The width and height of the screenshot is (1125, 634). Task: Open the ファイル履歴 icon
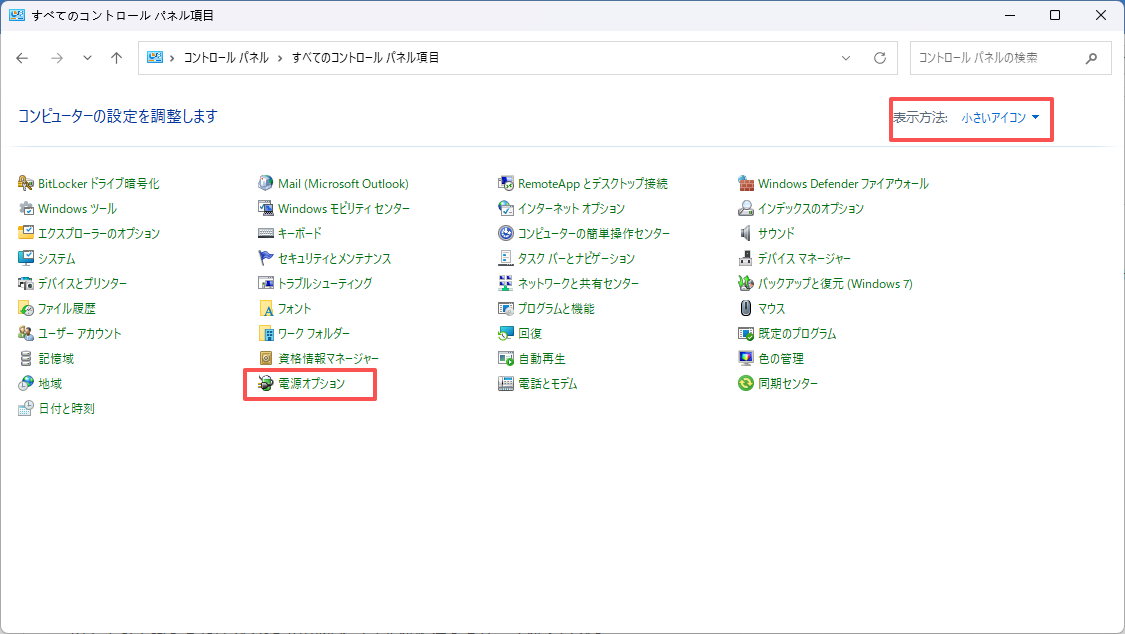(x=26, y=308)
